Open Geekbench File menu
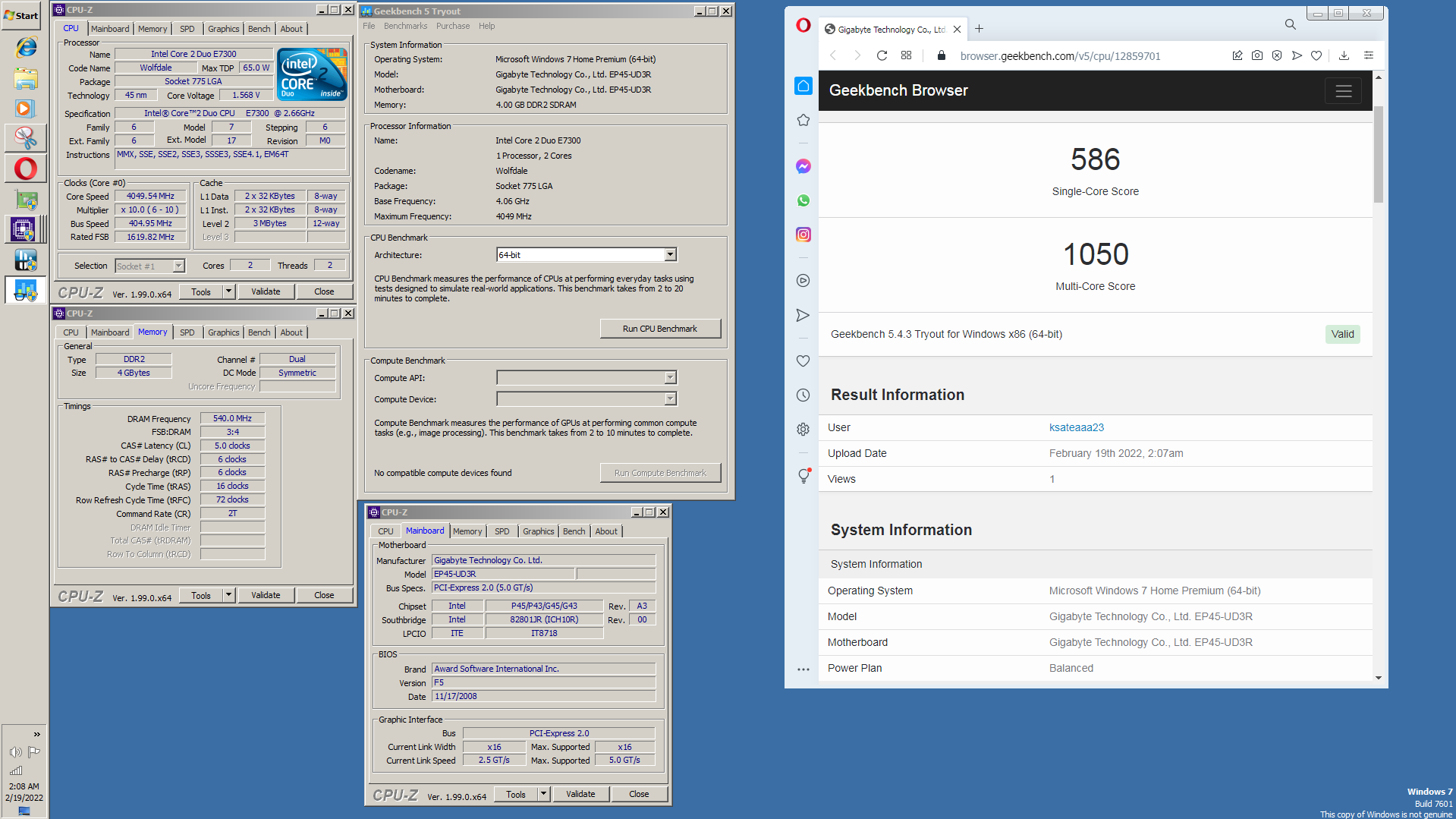 pos(369,26)
